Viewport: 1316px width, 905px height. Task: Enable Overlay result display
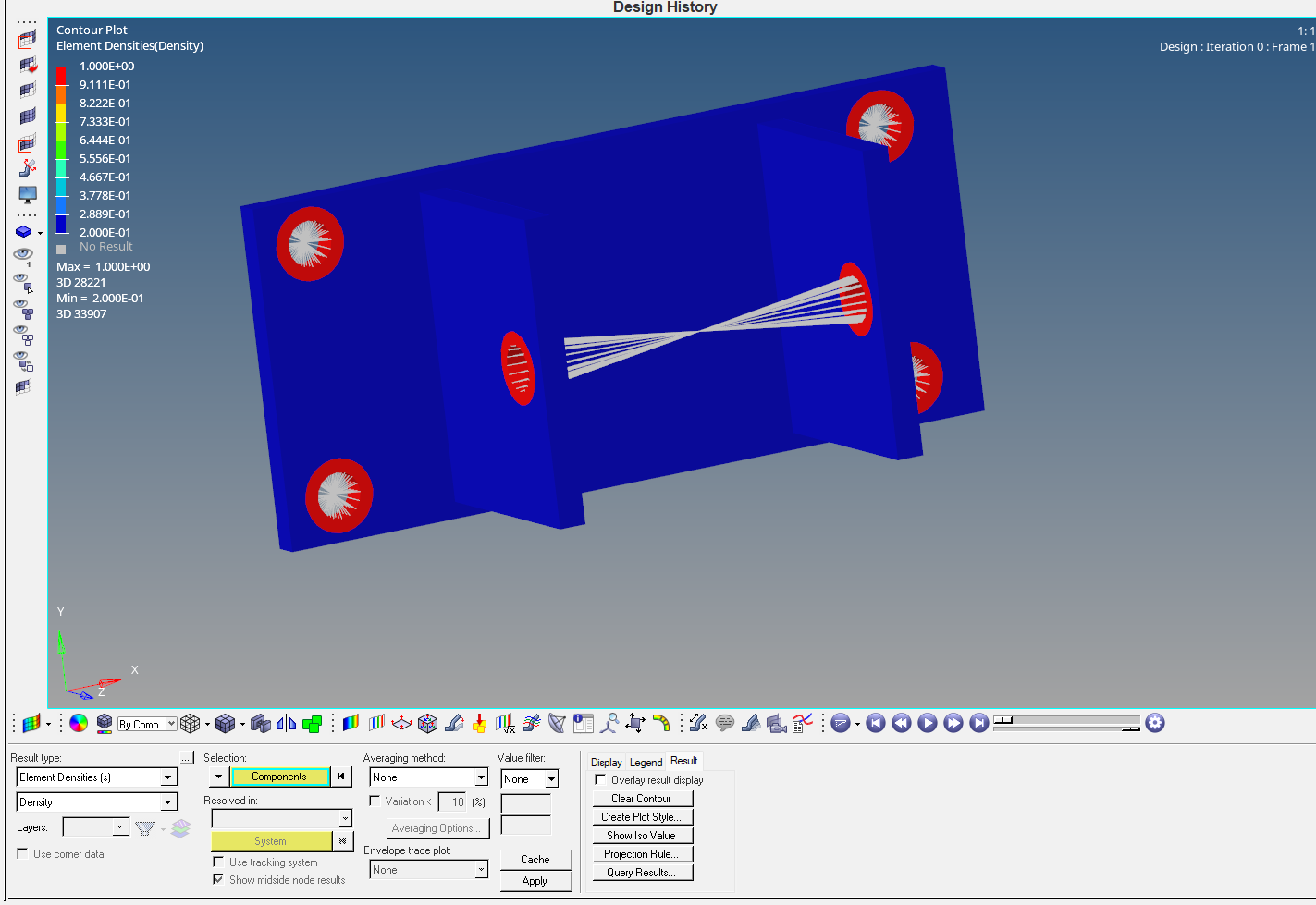[x=600, y=779]
